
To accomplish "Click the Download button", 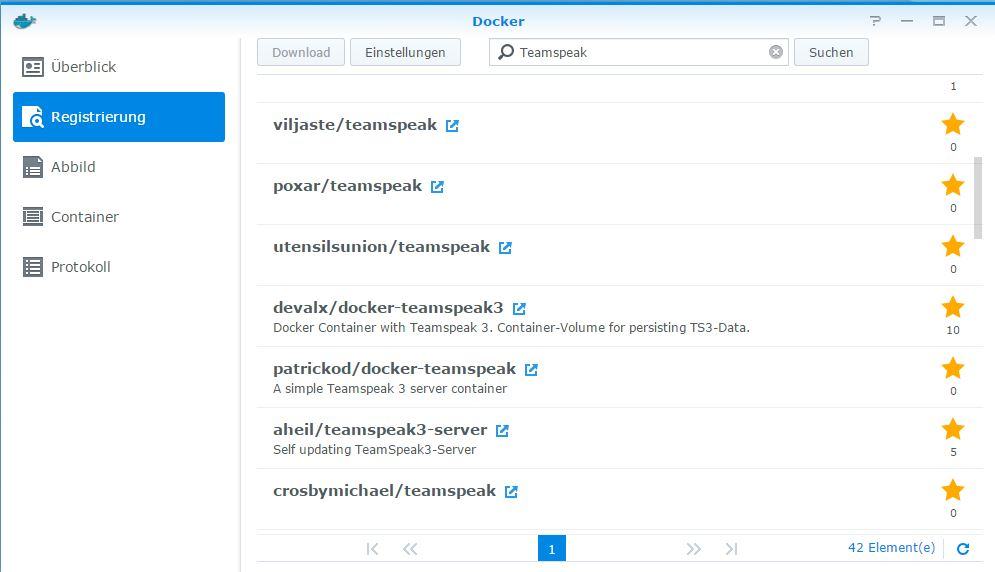I will tap(301, 52).
